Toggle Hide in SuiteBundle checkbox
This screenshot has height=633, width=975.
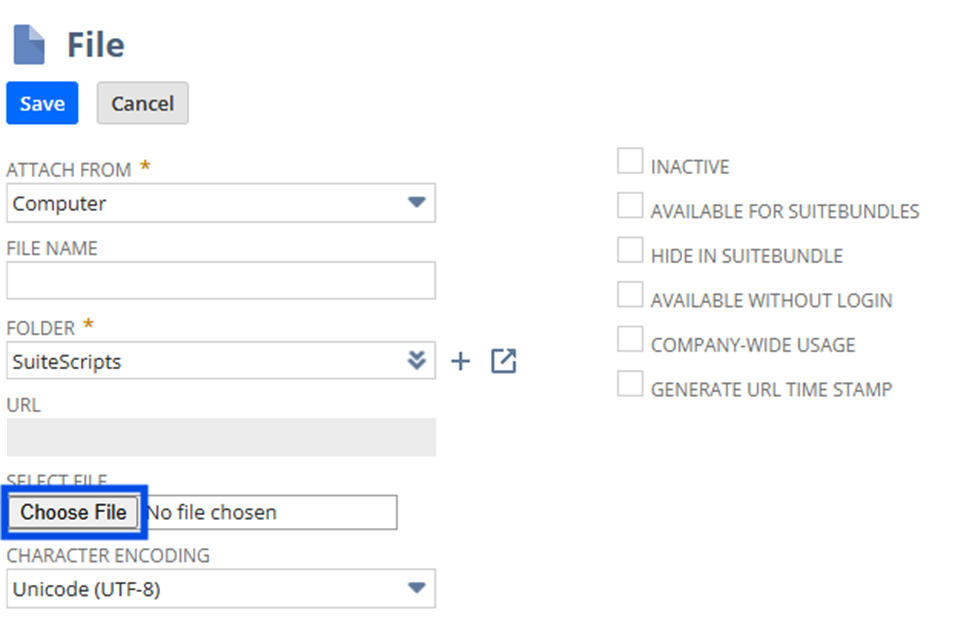630,250
